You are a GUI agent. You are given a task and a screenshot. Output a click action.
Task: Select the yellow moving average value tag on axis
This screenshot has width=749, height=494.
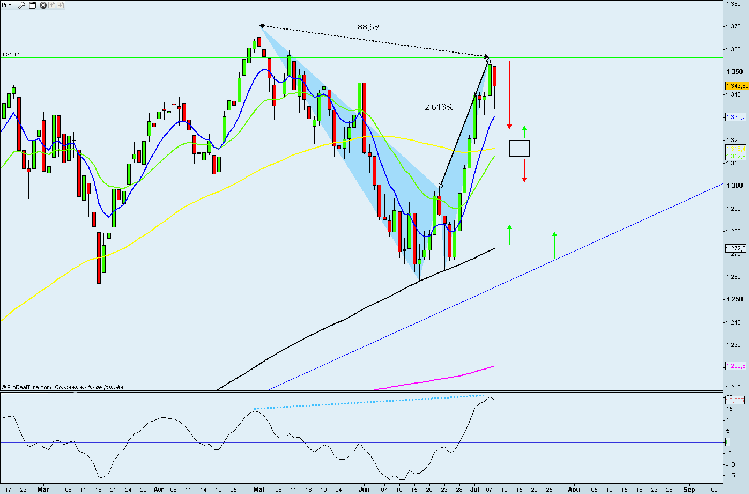click(x=736, y=150)
